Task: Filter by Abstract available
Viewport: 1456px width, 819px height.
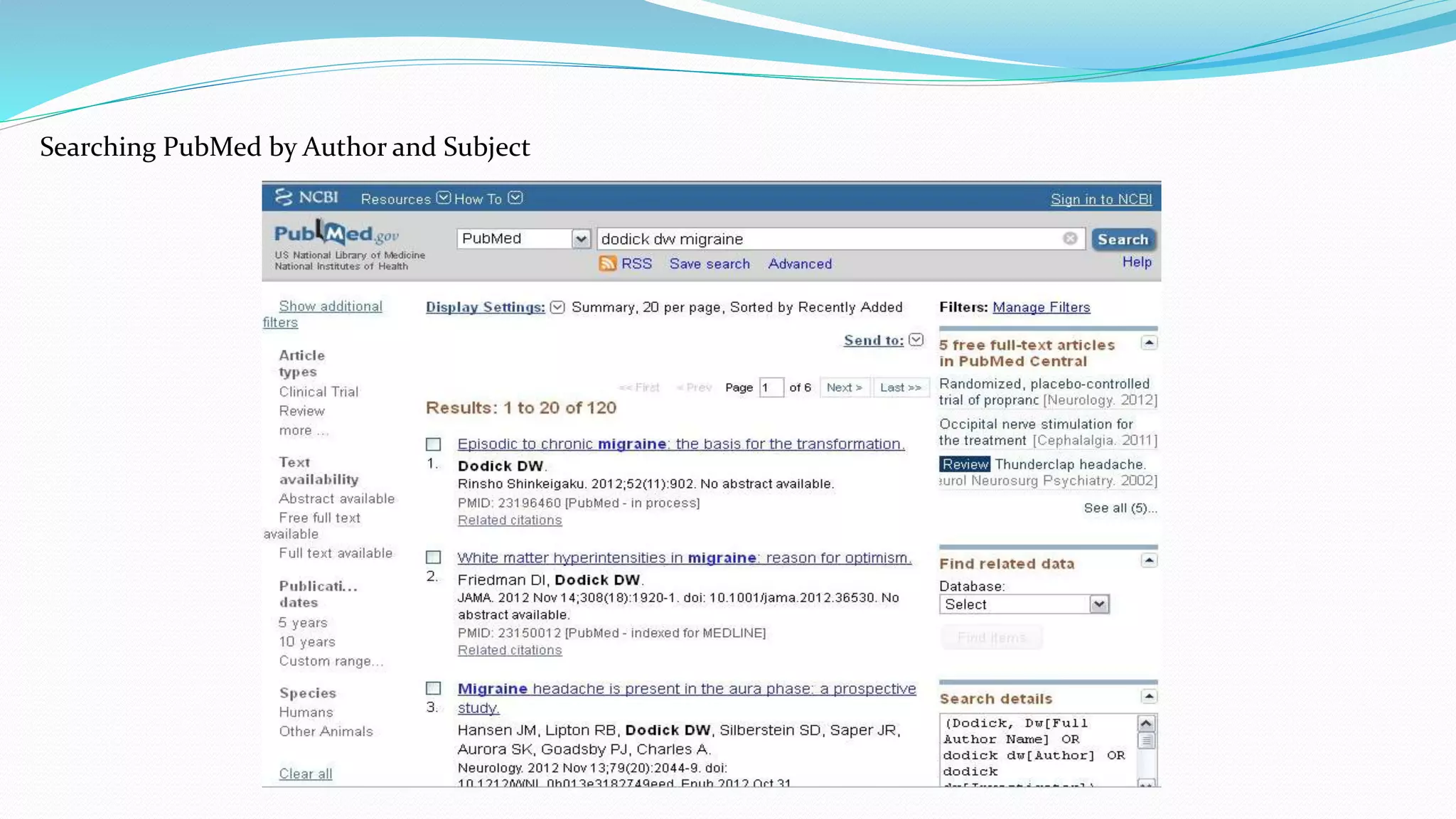Action: point(336,498)
